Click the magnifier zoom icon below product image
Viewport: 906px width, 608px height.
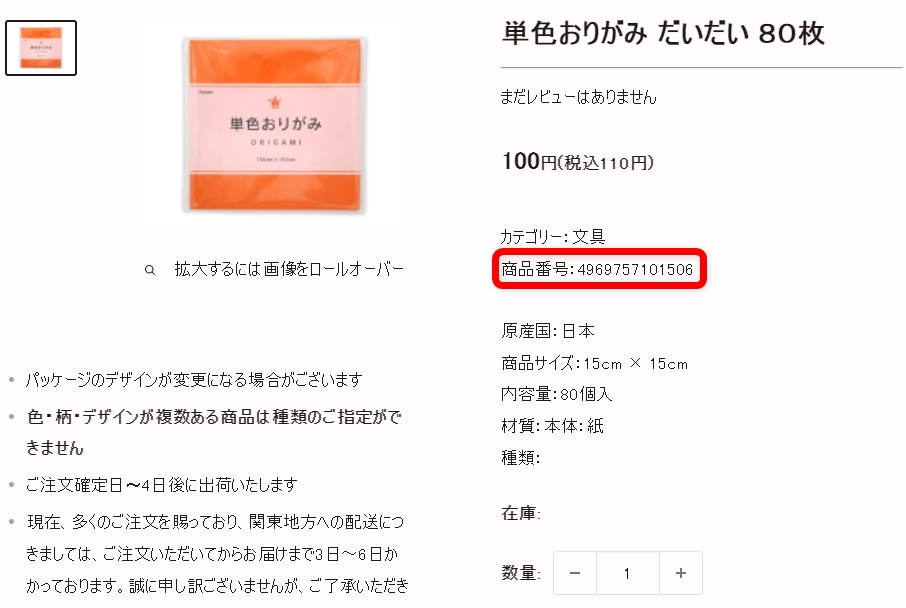pyautogui.click(x=150, y=270)
